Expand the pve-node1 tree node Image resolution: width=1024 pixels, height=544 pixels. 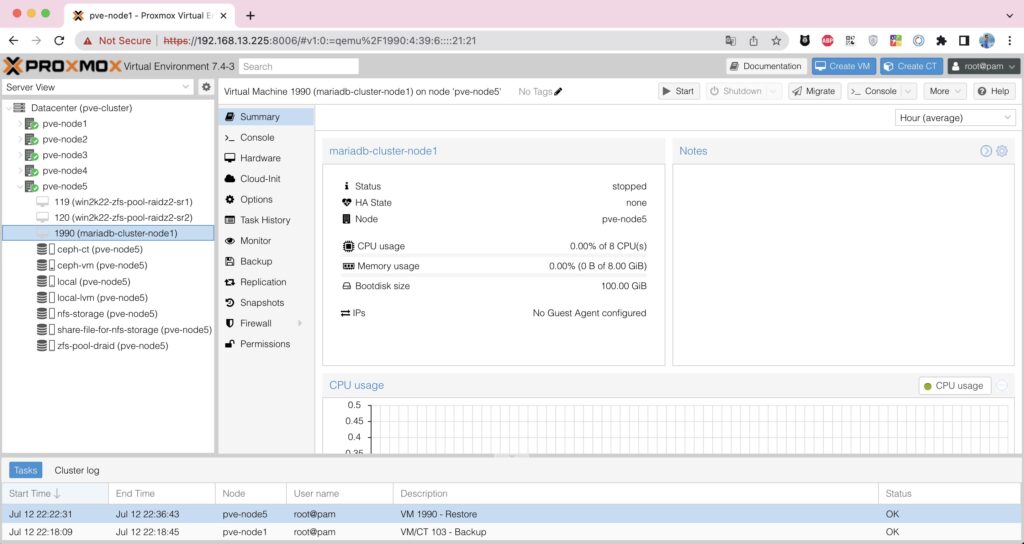point(20,123)
